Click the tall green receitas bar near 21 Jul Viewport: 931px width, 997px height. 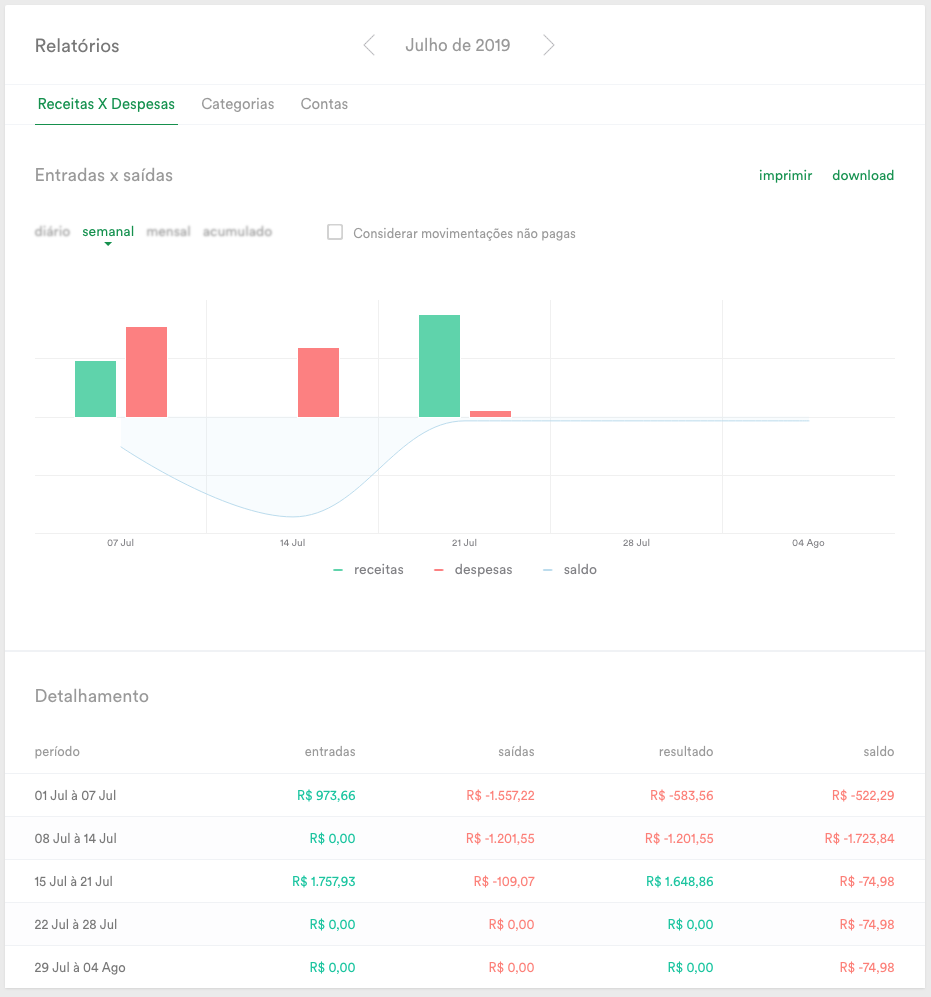pos(439,366)
